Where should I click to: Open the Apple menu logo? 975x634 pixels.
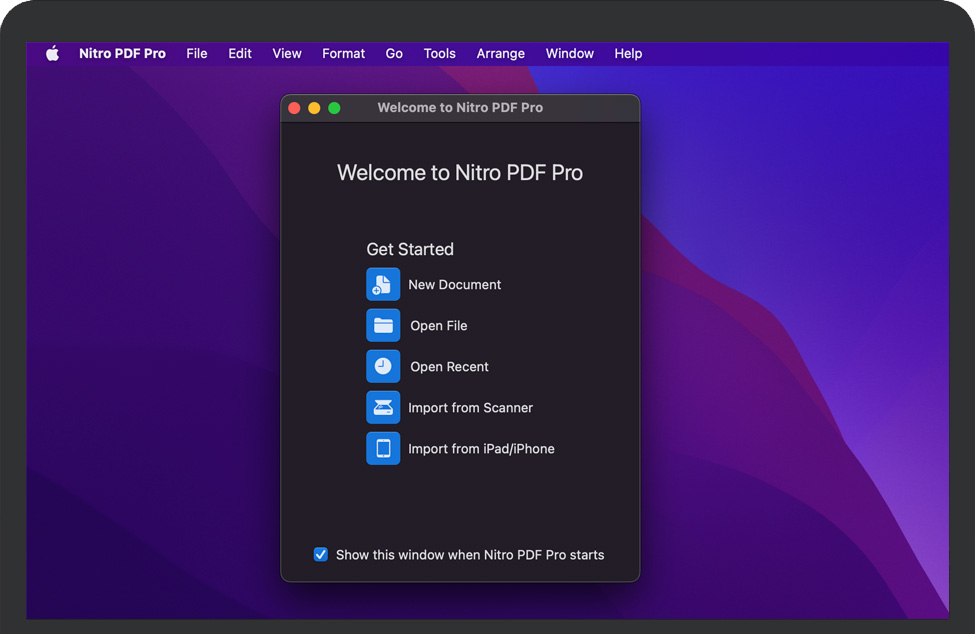[x=52, y=54]
